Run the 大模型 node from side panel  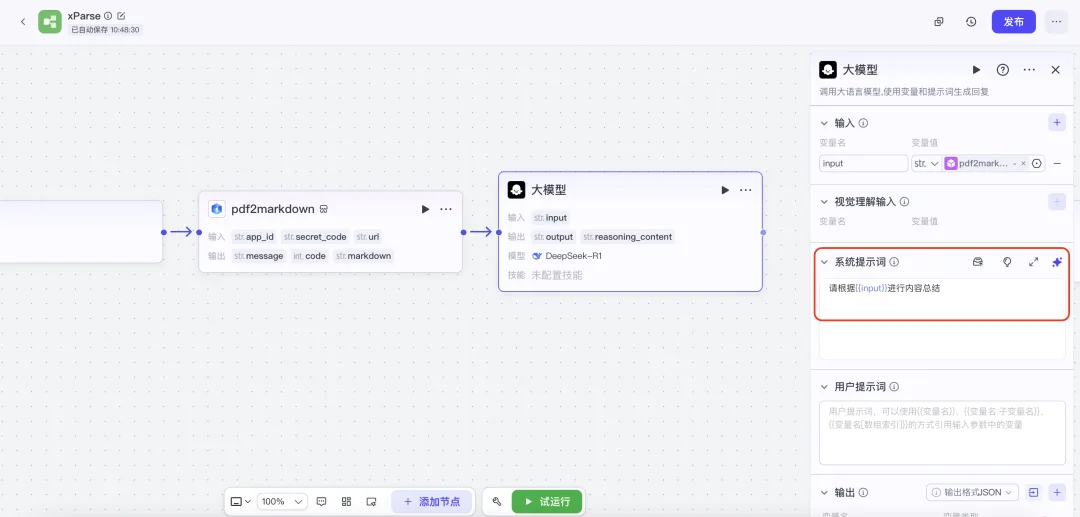tap(976, 70)
